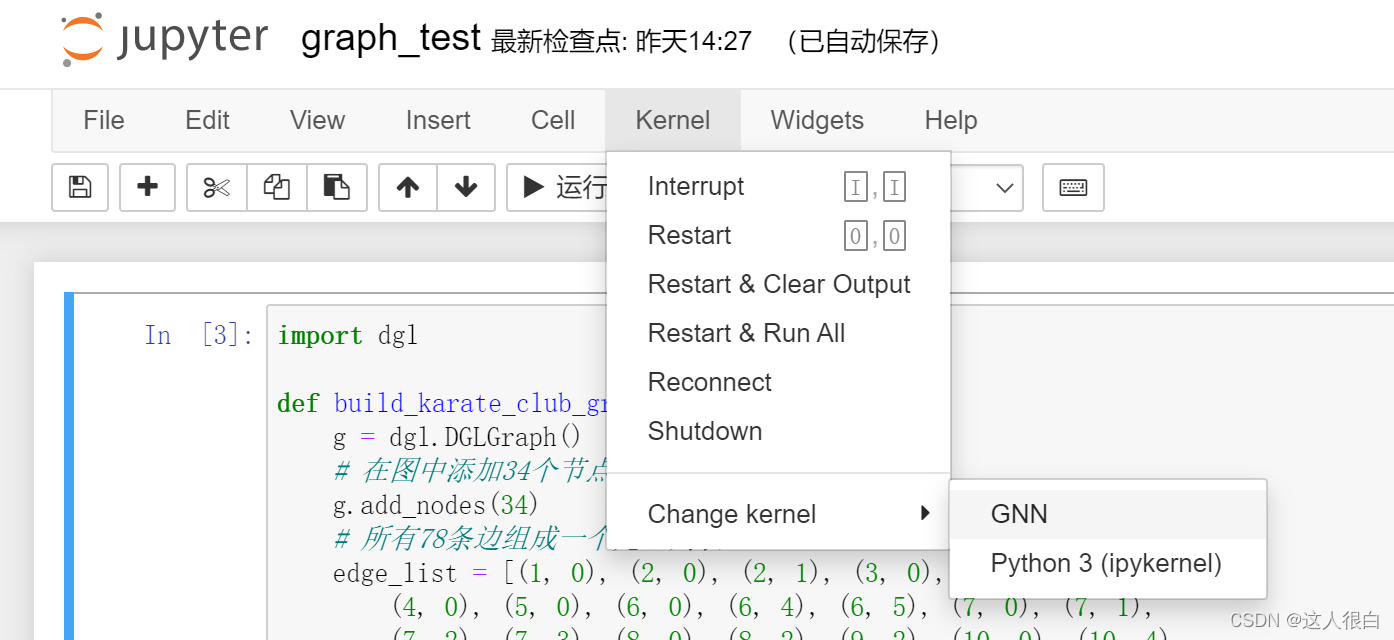Click the save and checkpoint icon

80,187
